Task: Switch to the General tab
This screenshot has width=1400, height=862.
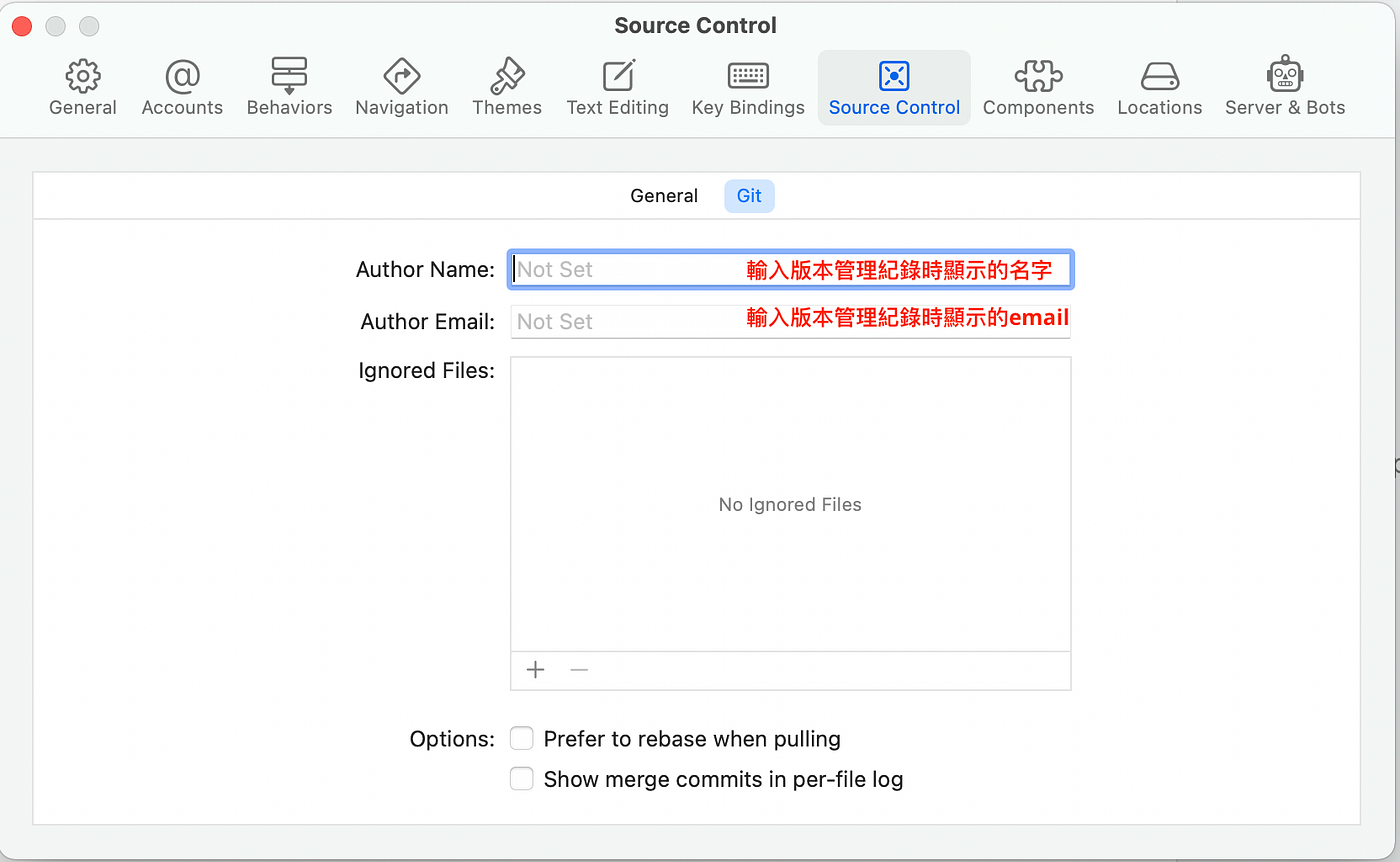Action: [663, 195]
